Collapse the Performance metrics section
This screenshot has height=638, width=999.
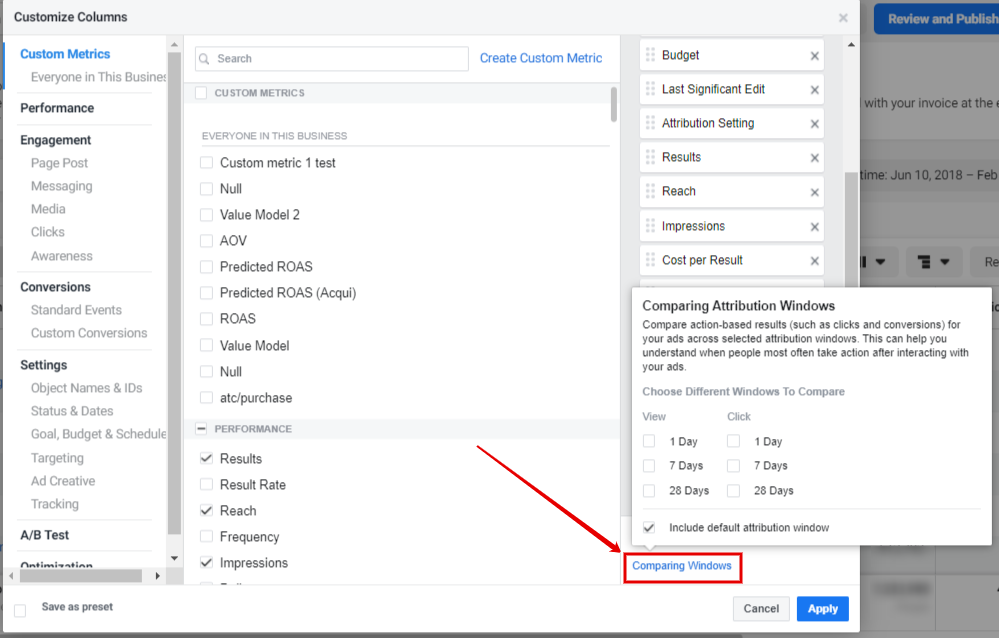coord(201,429)
